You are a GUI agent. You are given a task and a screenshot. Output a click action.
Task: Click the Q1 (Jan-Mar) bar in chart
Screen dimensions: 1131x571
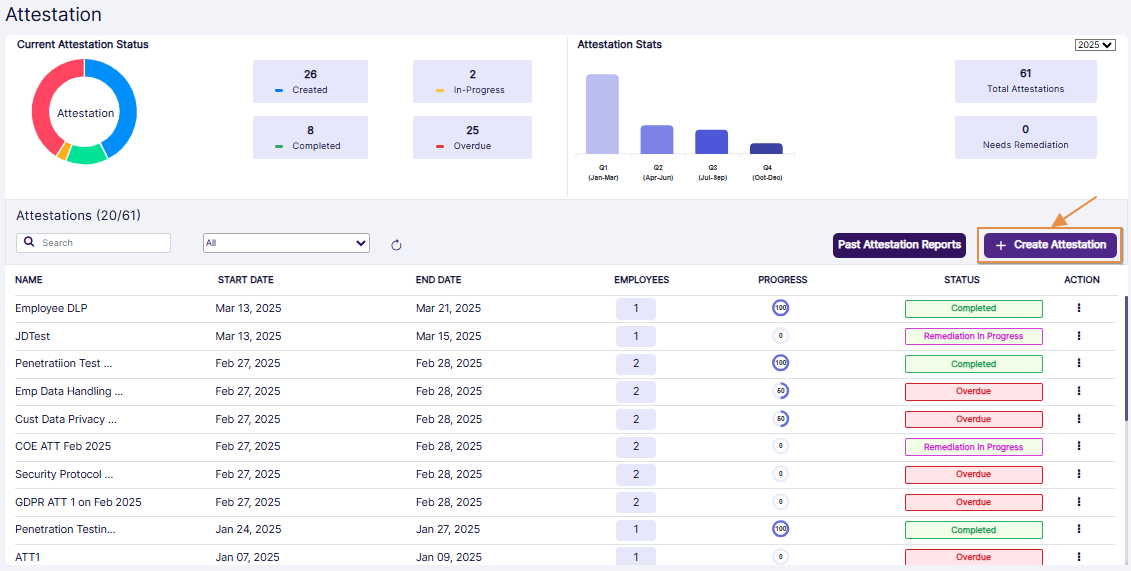[602, 114]
